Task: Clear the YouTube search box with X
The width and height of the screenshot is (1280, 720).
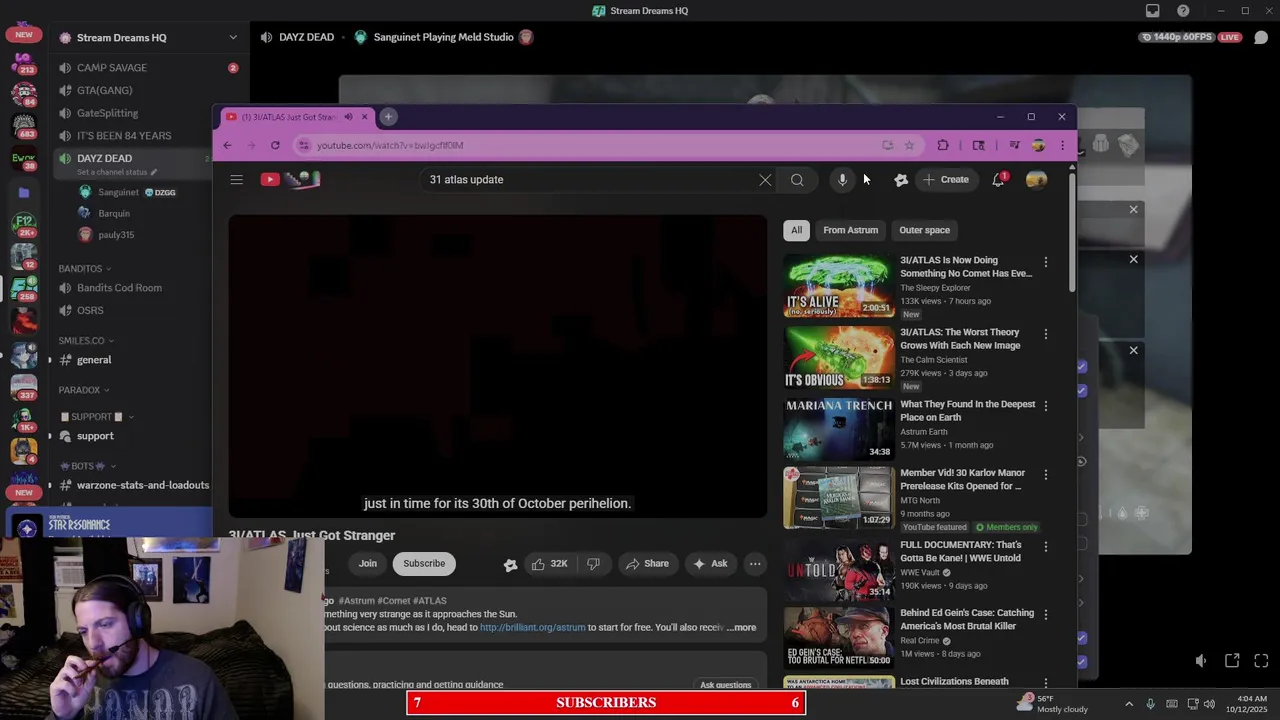Action: point(765,180)
